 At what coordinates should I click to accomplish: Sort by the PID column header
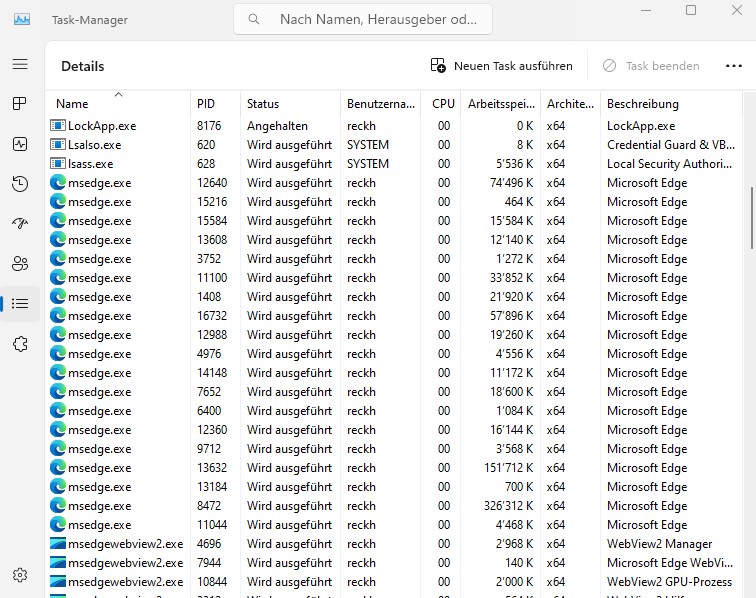[216, 104]
